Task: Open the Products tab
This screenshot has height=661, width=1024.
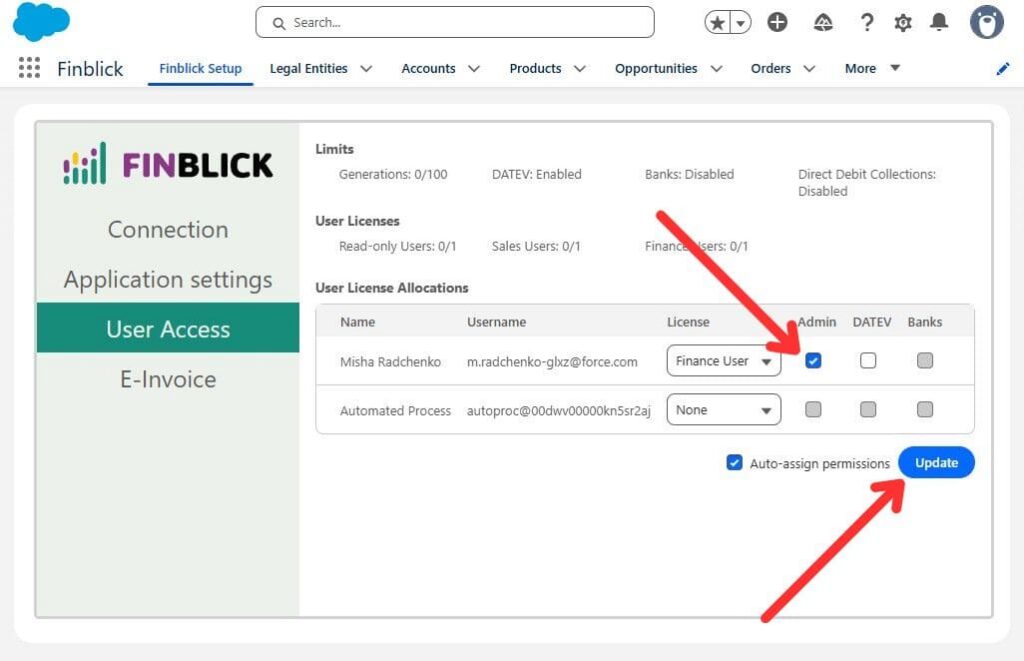Action: point(535,68)
